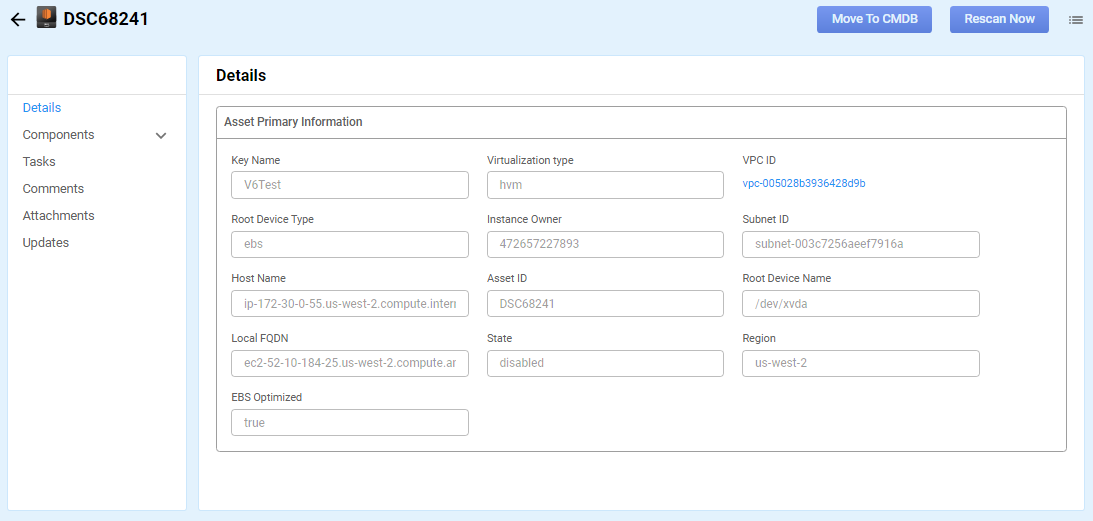The height and width of the screenshot is (521, 1093).
Task: Open the list menu icon at top right
Action: click(1076, 19)
